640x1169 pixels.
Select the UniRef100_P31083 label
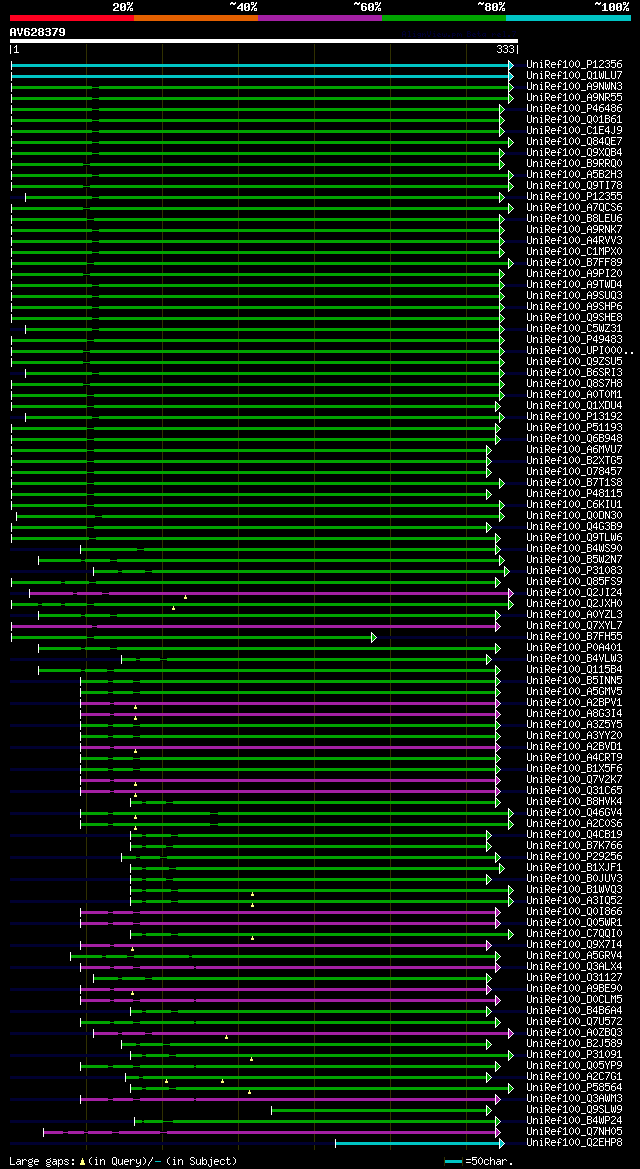574,571
